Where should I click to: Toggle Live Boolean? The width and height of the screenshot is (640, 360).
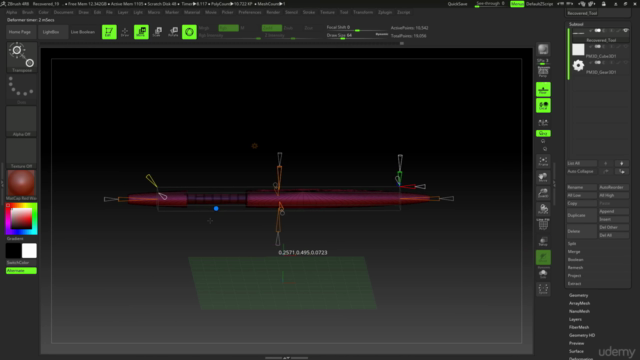coord(82,32)
